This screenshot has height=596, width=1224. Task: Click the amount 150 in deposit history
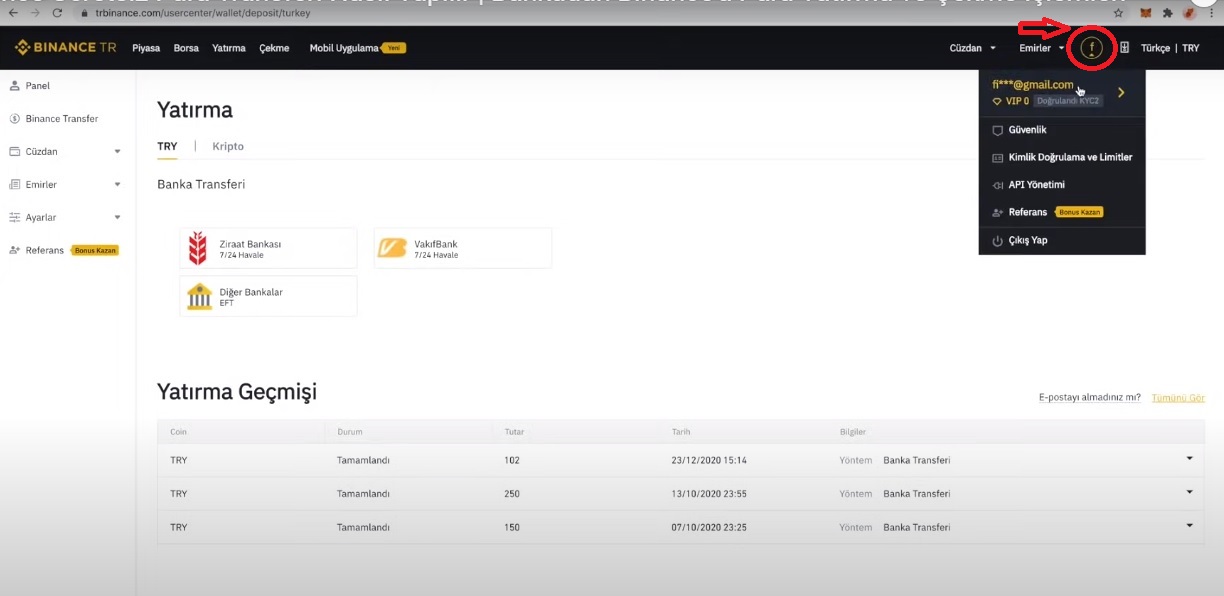pos(512,527)
